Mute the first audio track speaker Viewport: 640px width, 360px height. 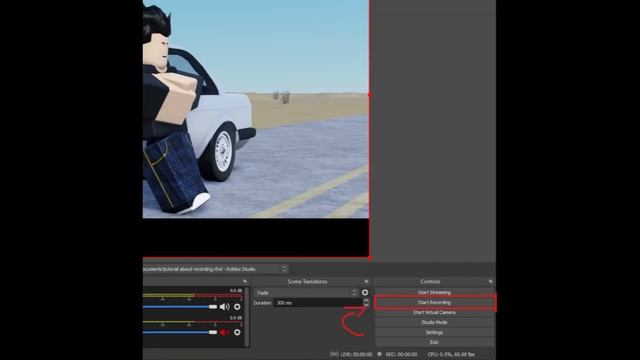[224, 307]
